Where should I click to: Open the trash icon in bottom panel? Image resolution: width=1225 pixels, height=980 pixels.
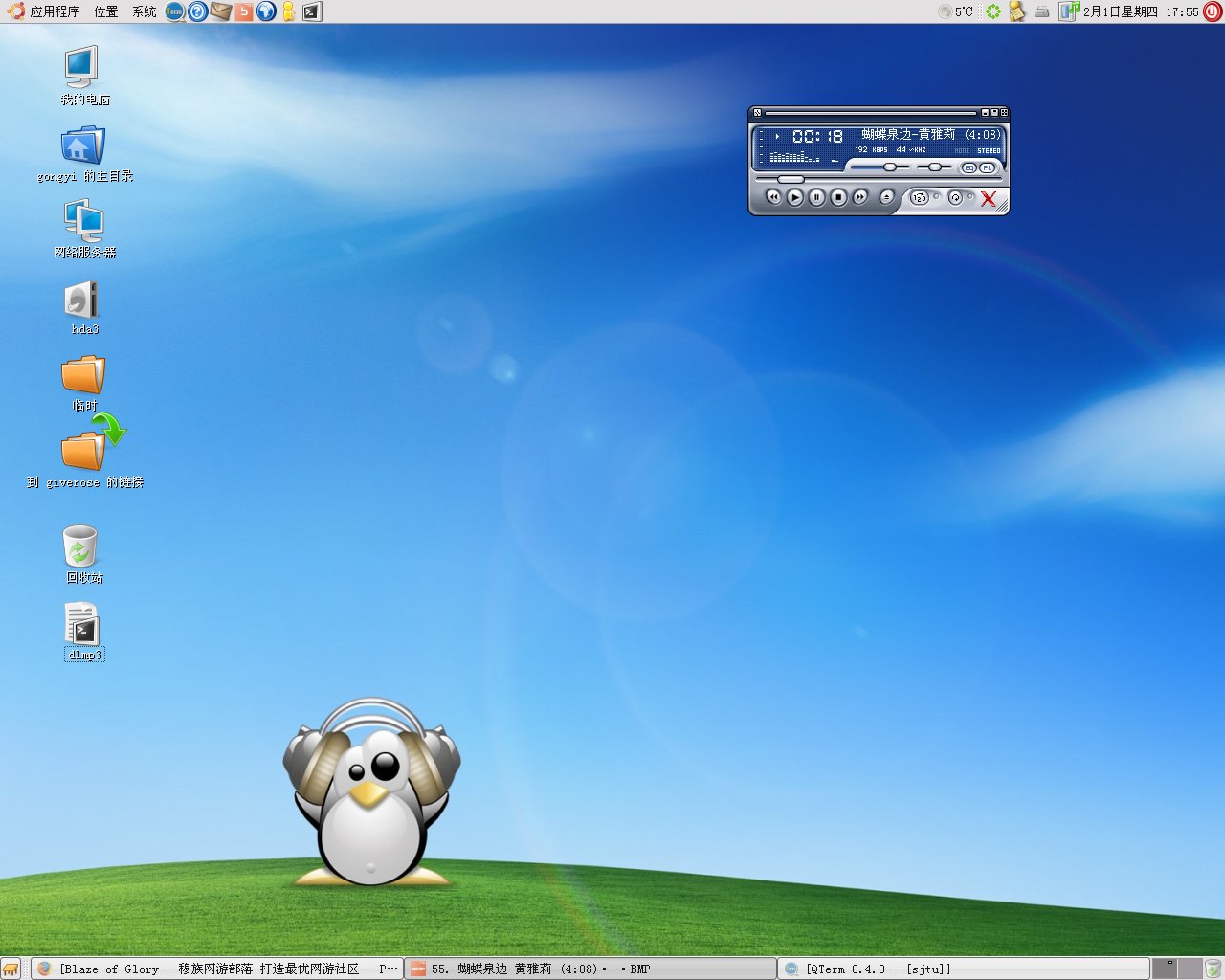pyautogui.click(x=1213, y=969)
